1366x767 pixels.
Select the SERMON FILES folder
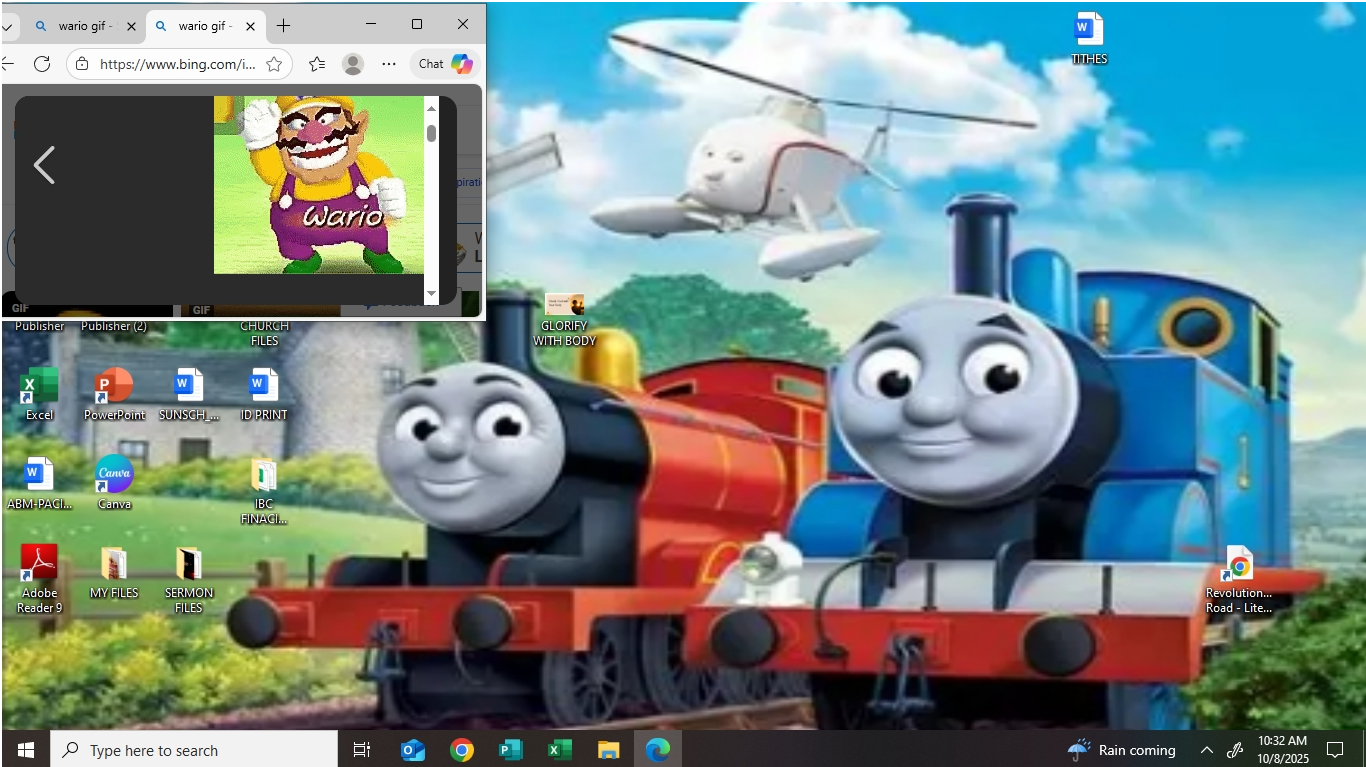point(189,579)
